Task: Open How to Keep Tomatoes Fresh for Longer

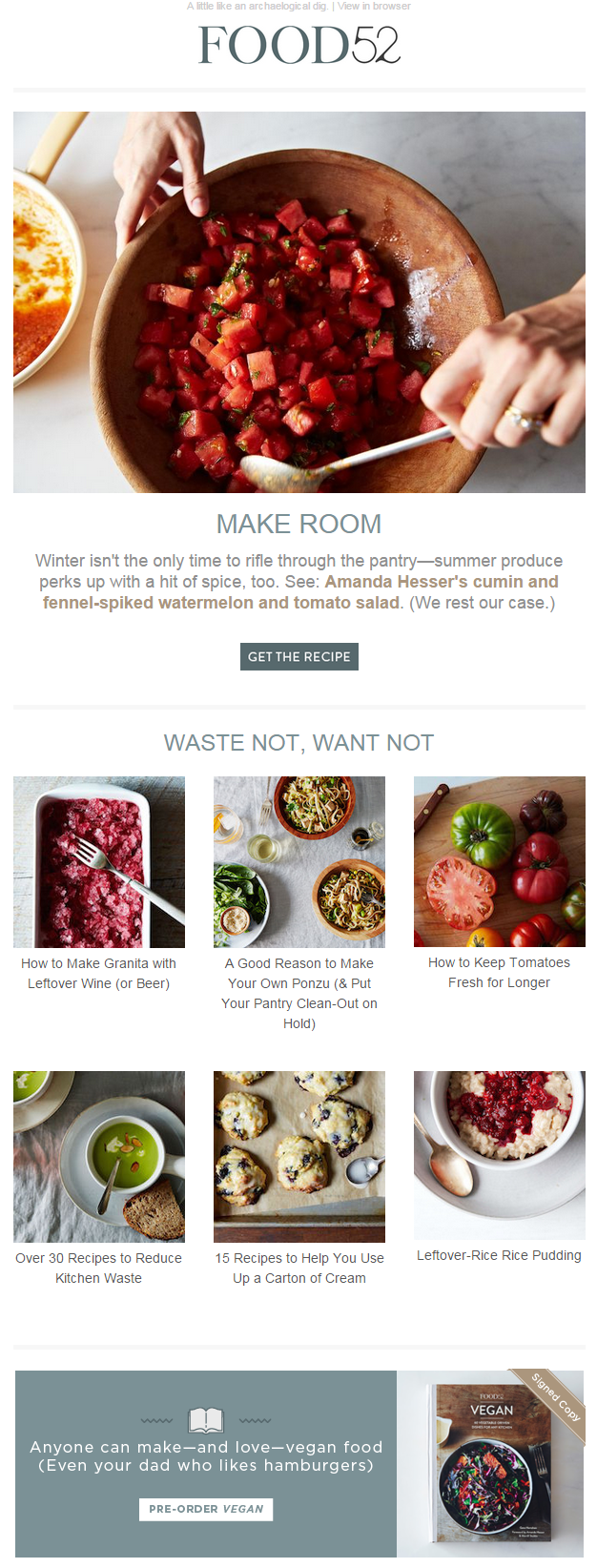Action: coord(500,972)
